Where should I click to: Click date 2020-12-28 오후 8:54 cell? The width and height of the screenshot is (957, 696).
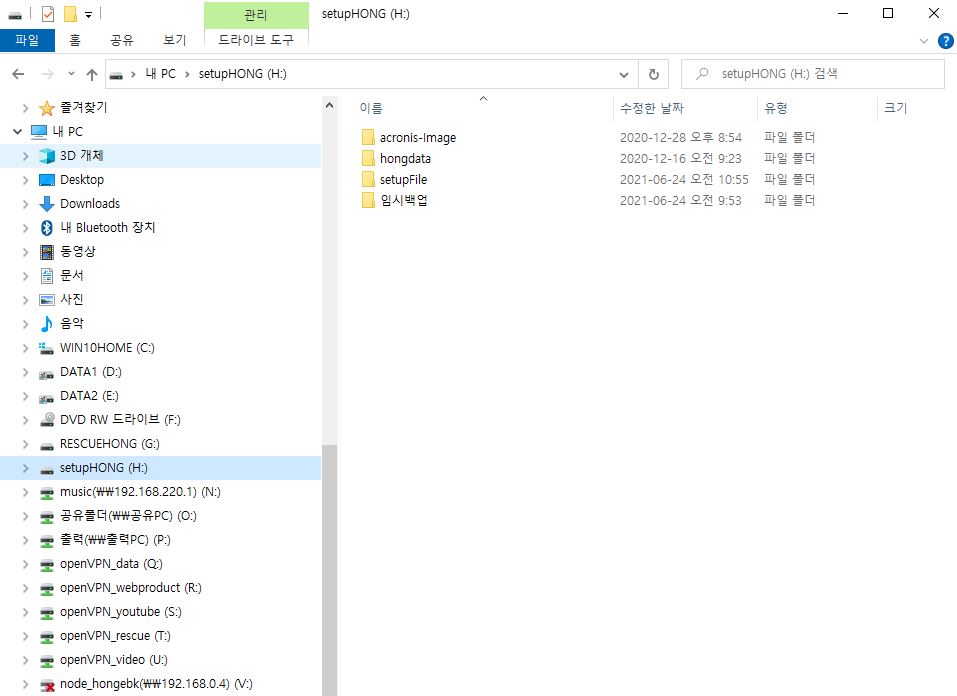[681, 137]
